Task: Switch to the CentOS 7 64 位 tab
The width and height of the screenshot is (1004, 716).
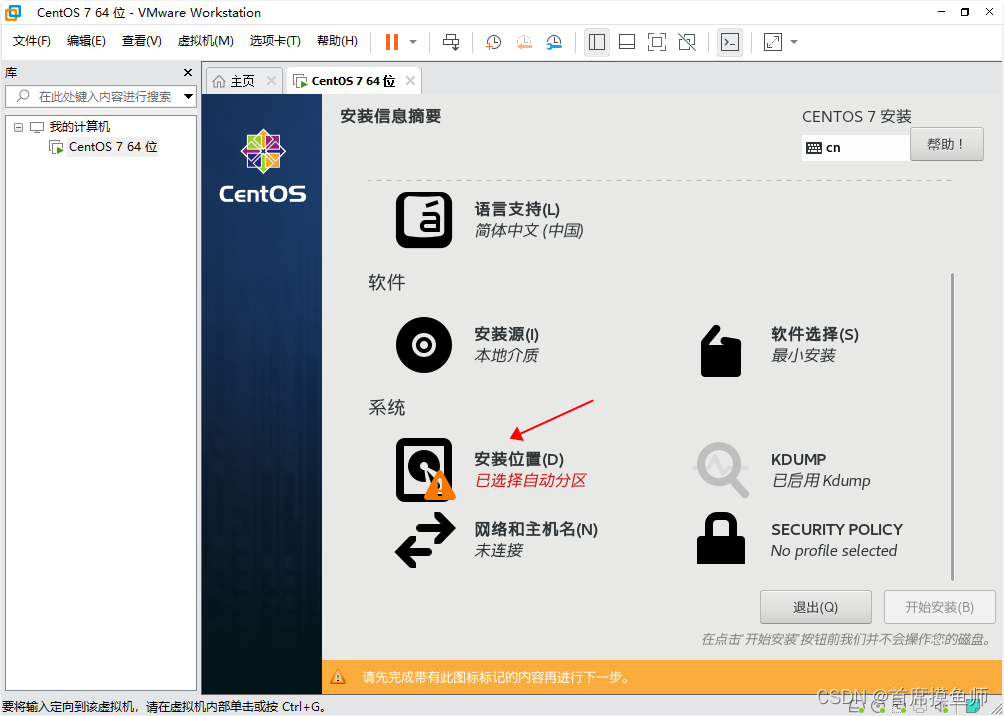Action: [353, 81]
